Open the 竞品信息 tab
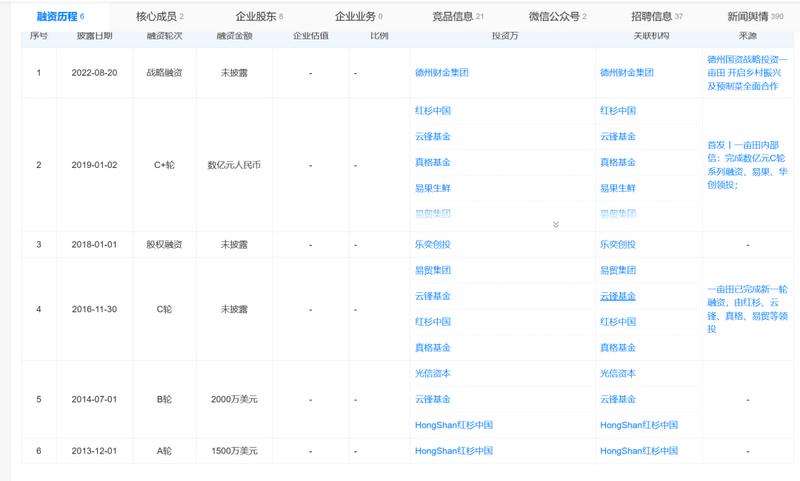800x481 pixels. (x=458, y=16)
